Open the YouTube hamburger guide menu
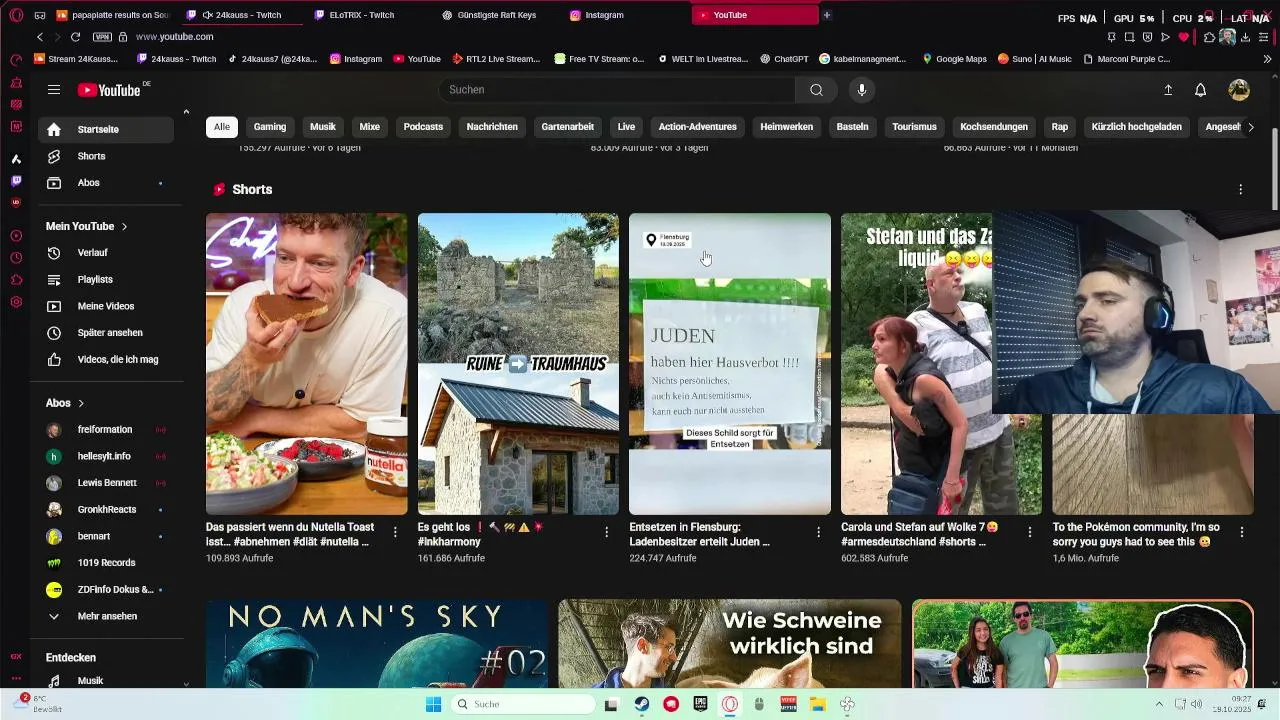Screen dimensions: 1280x720 [x=54, y=90]
